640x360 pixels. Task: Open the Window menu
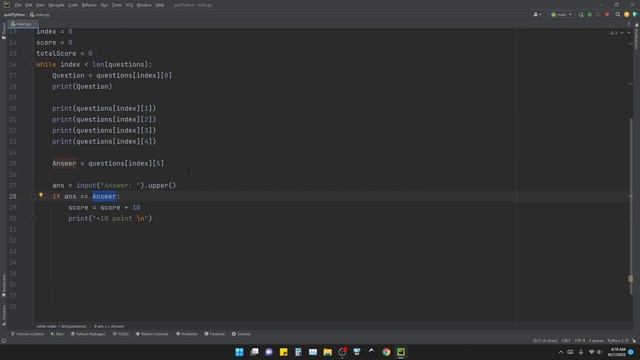[144, 5]
